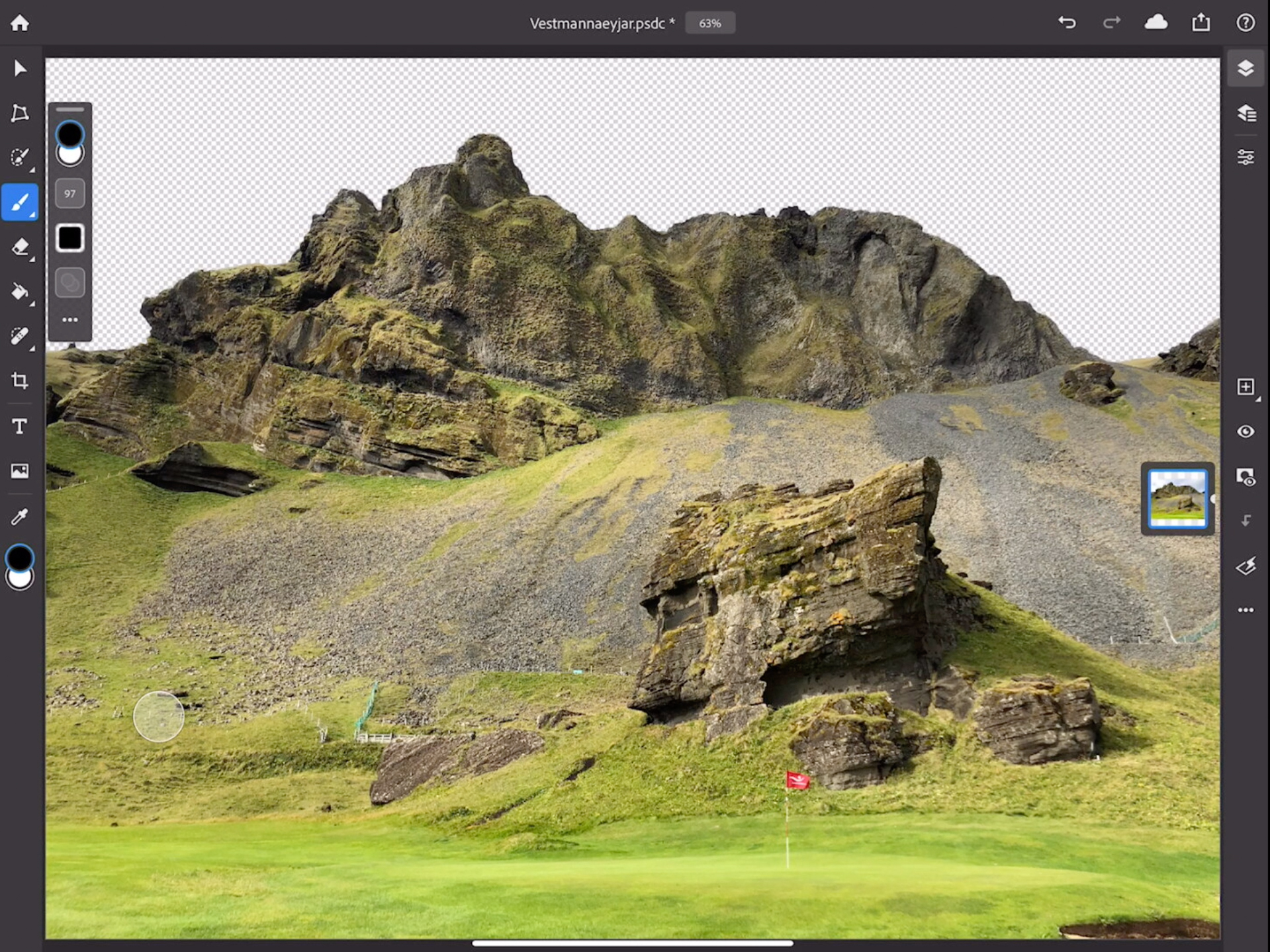
Task: Export the document via Share
Action: click(x=1200, y=22)
